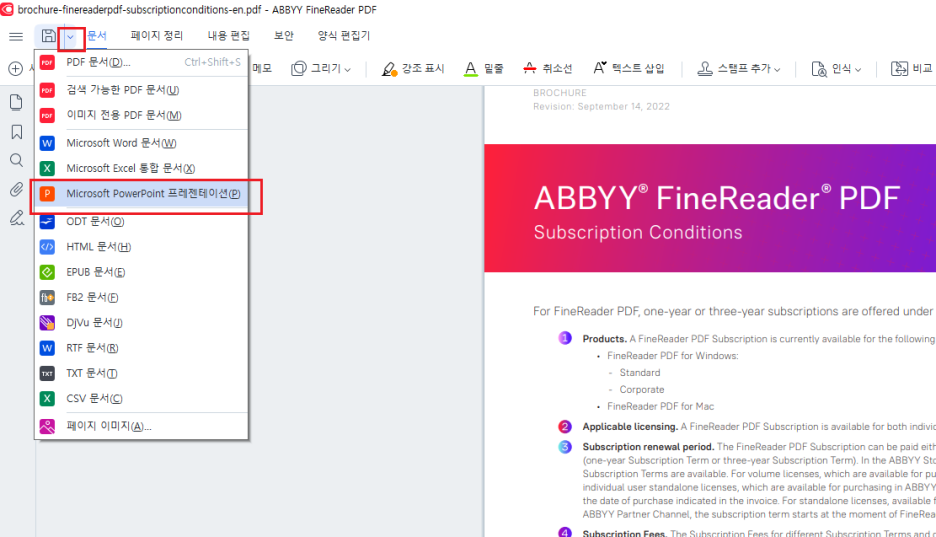The height and width of the screenshot is (537, 936).
Task: Click the 메모 note tool
Action: (x=261, y=69)
